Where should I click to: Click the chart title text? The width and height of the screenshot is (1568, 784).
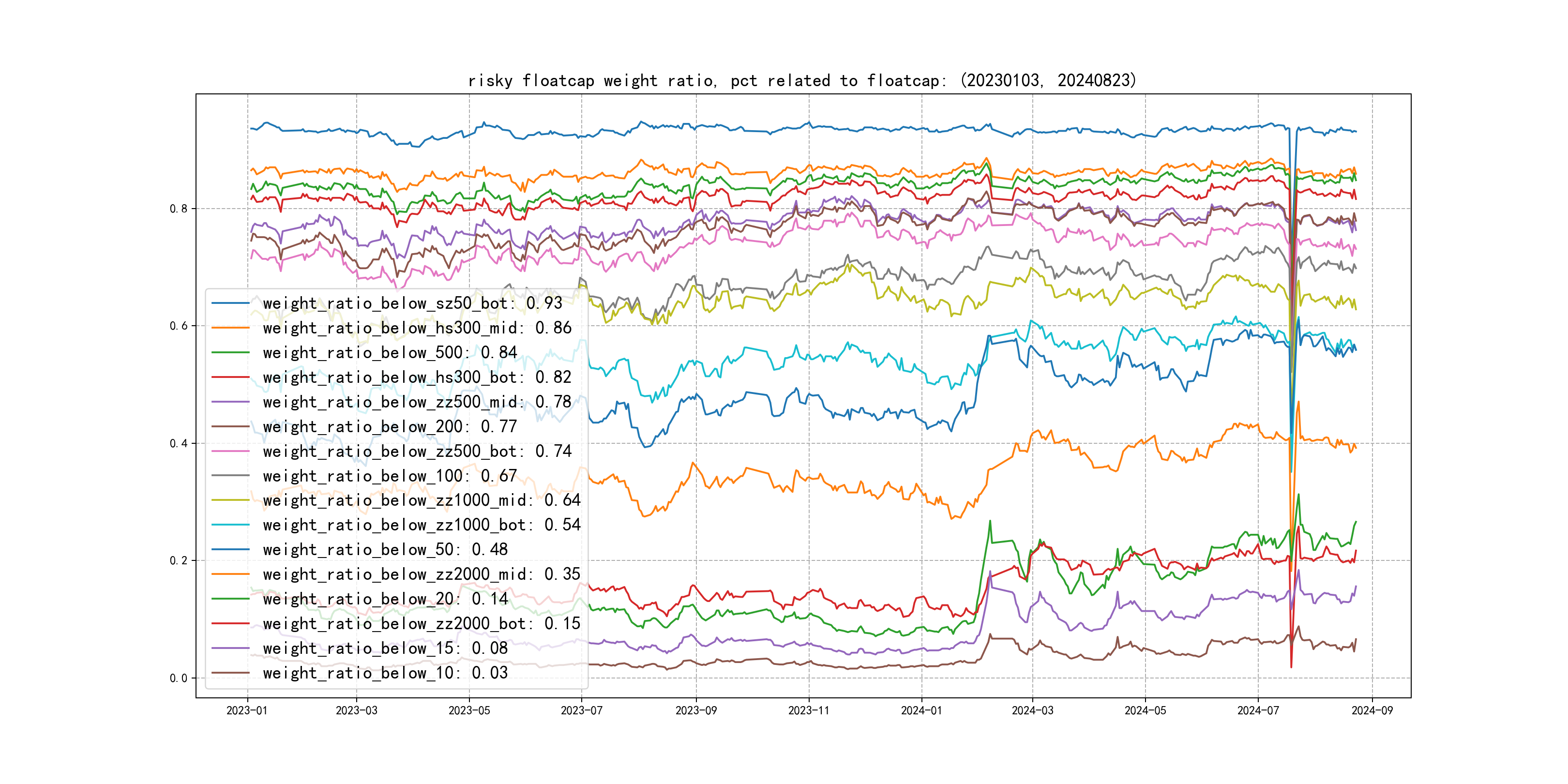[801, 80]
